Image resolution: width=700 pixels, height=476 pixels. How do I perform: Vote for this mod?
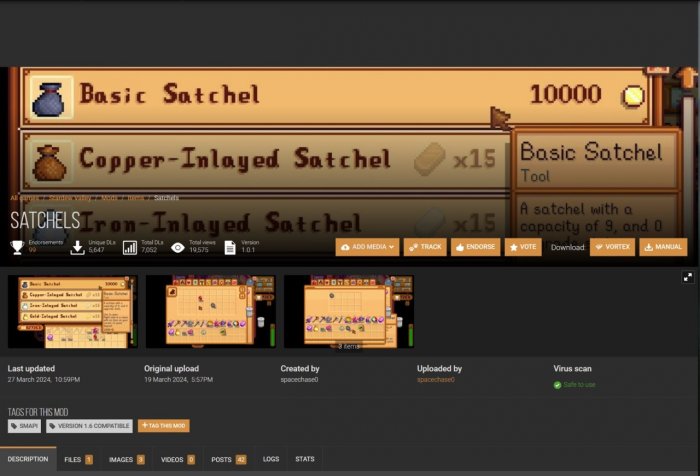click(x=523, y=246)
